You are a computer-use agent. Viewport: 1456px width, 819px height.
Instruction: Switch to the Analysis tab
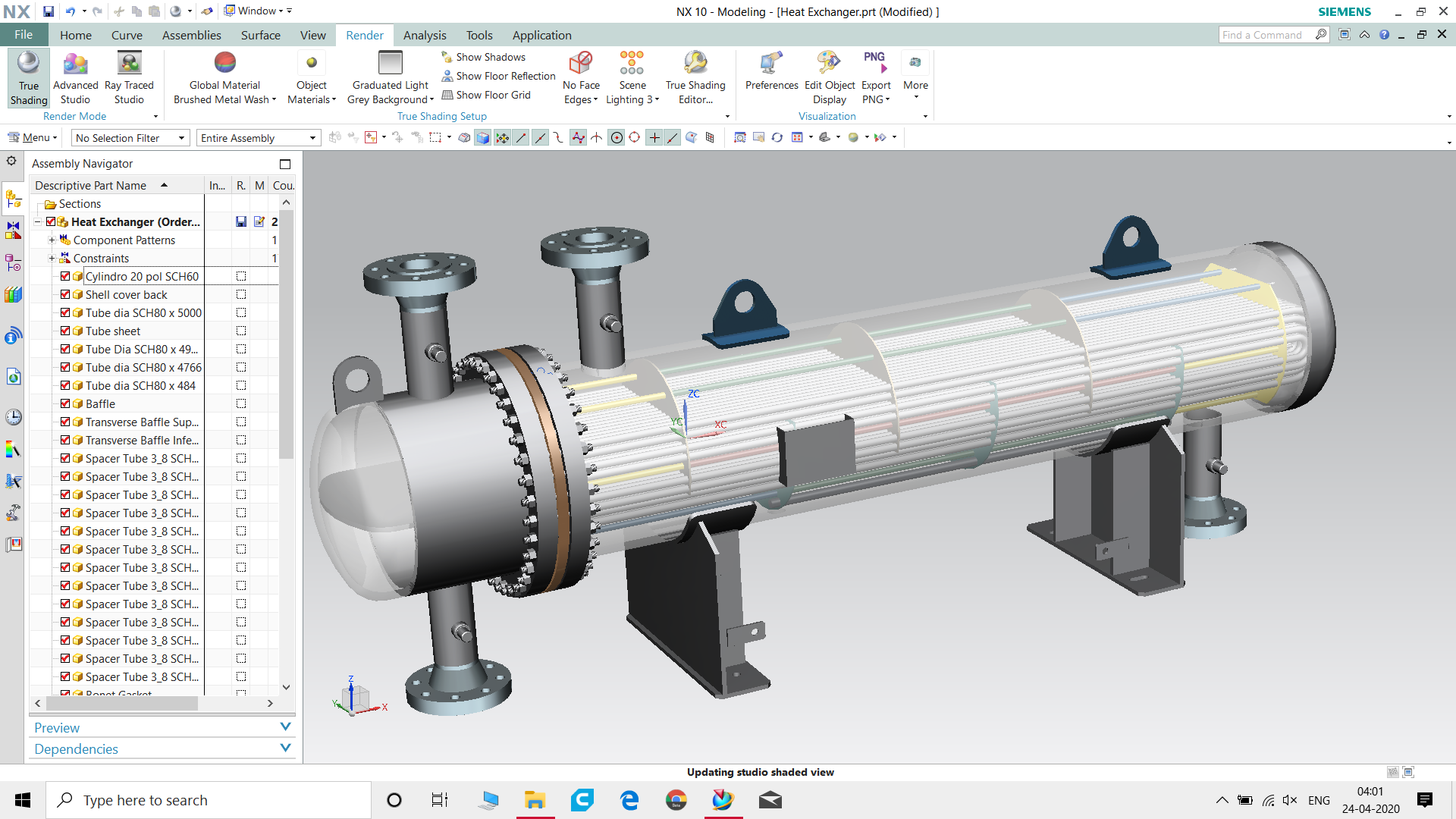425,35
